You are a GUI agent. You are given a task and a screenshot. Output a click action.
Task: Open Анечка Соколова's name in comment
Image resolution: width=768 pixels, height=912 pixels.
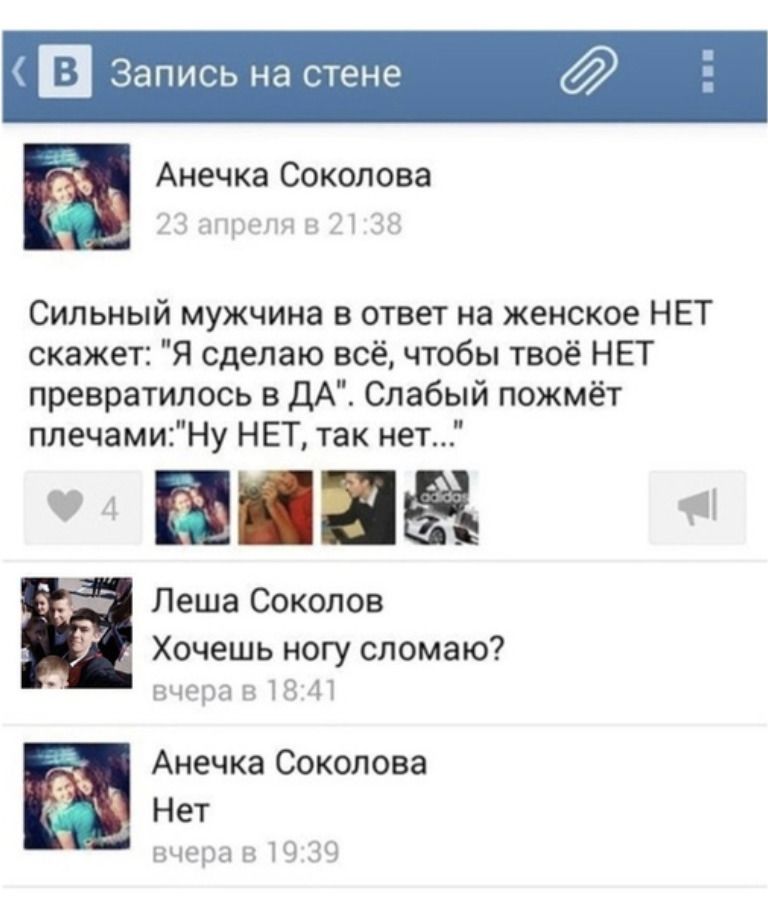290,762
